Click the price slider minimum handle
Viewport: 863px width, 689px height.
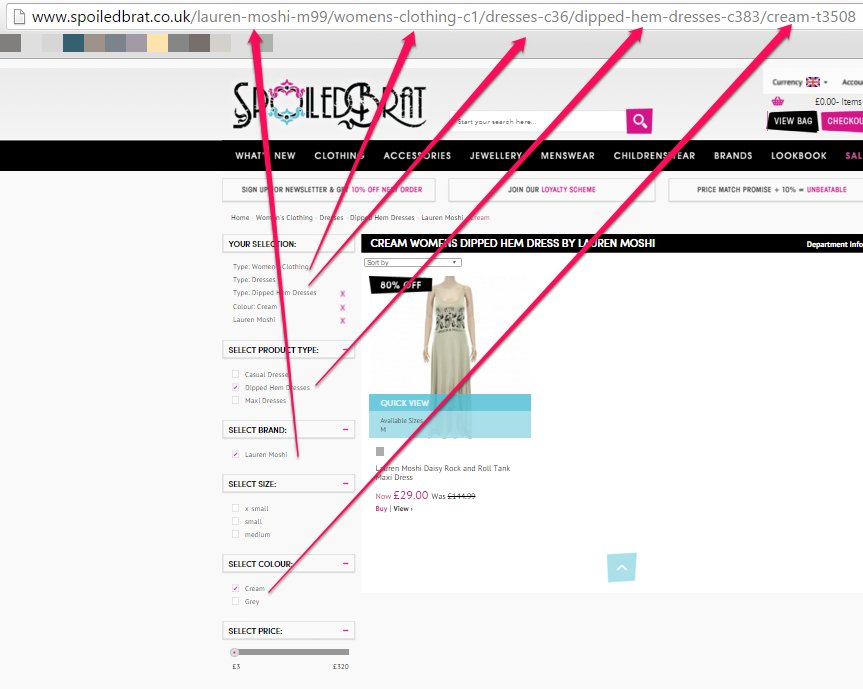(x=234, y=652)
